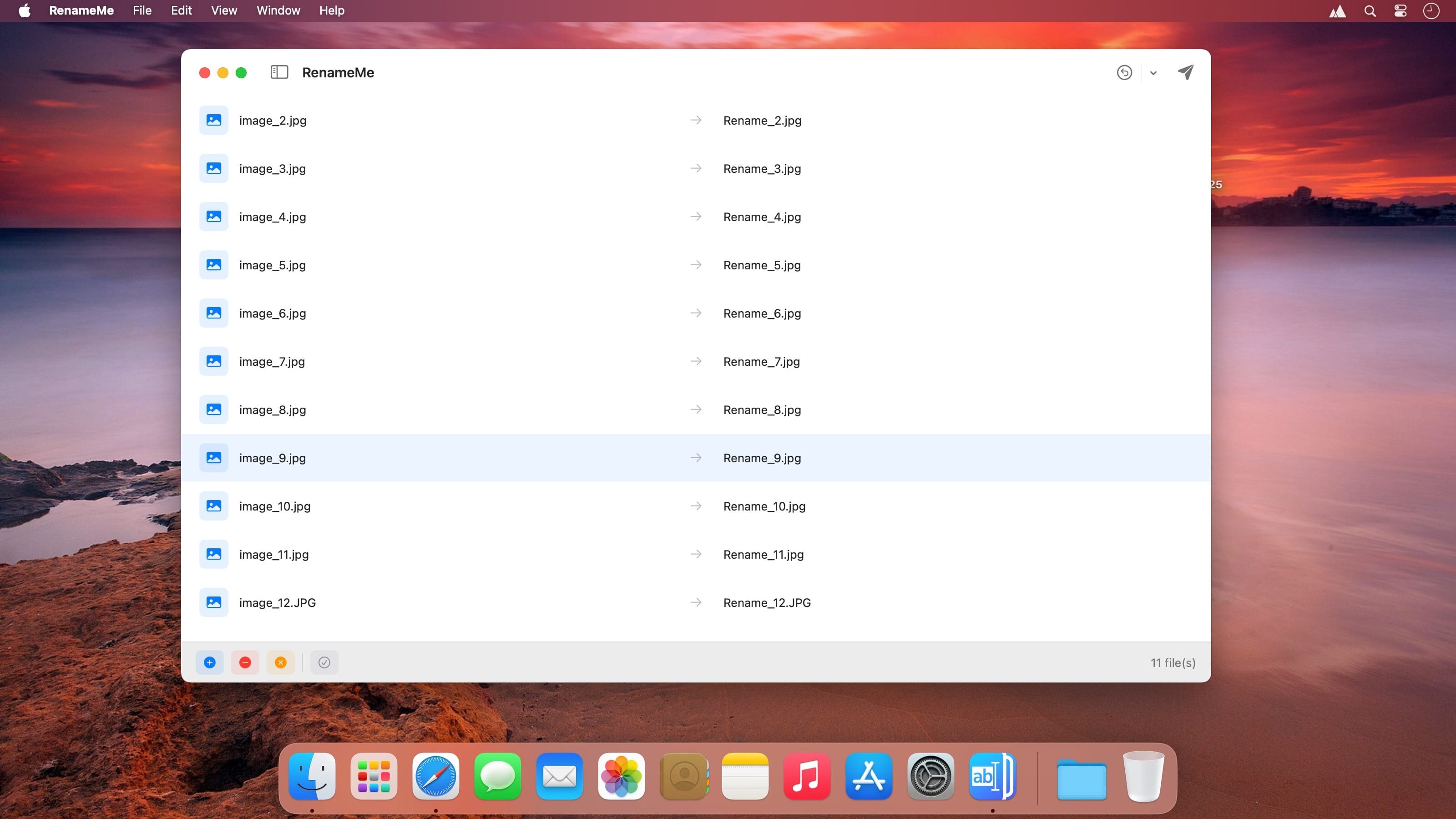Click the image_5.jpg file thumbnail icon
Screen dimensions: 1456x819
214,264
